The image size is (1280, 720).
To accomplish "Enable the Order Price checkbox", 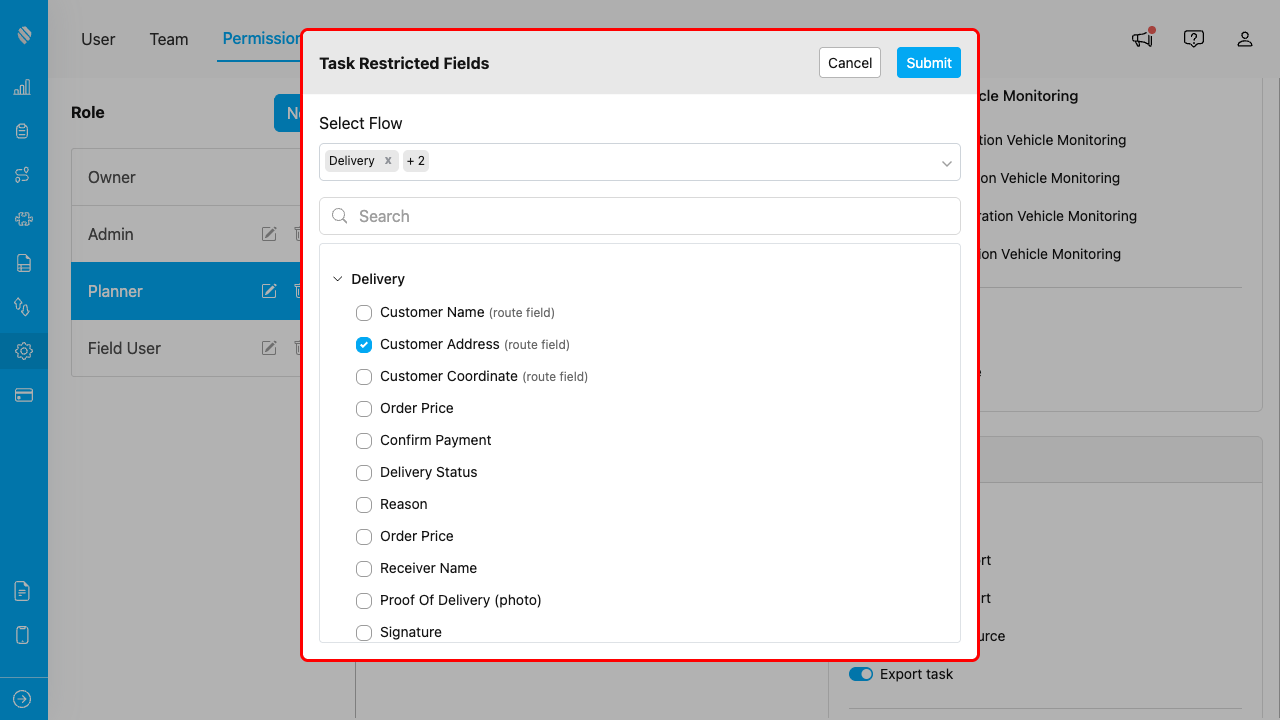I will coord(364,408).
